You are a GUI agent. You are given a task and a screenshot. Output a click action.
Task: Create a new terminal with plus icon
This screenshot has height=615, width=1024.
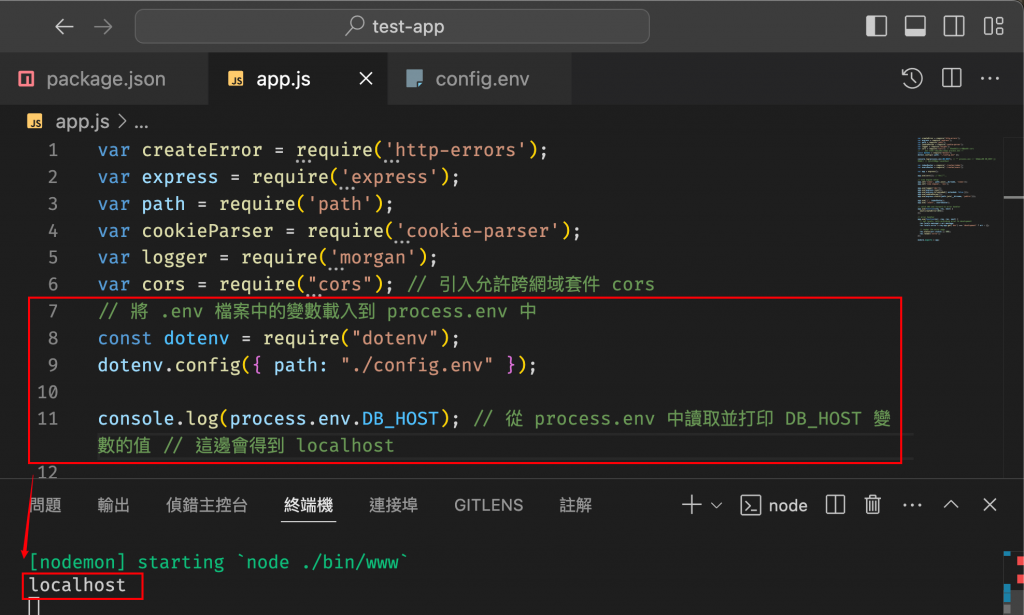coord(691,505)
